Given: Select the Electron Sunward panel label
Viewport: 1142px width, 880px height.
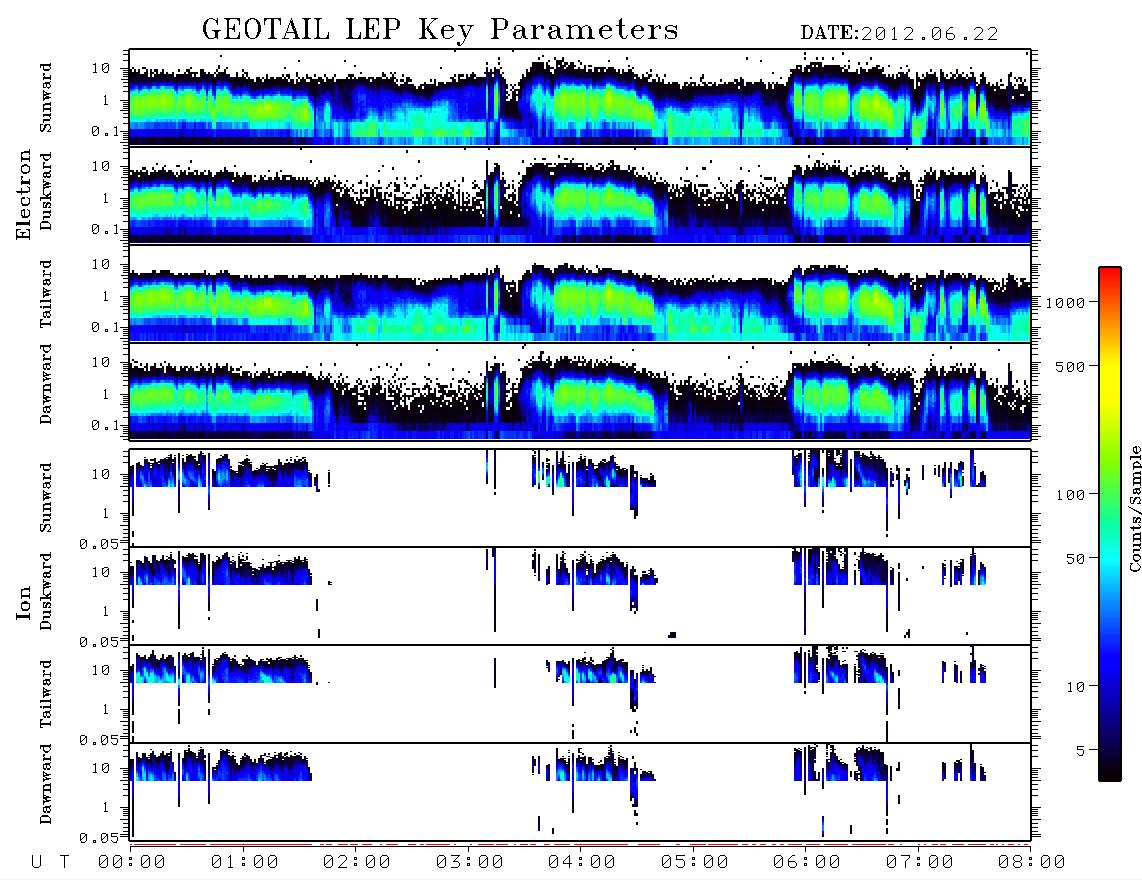Looking at the screenshot, I should [46, 97].
